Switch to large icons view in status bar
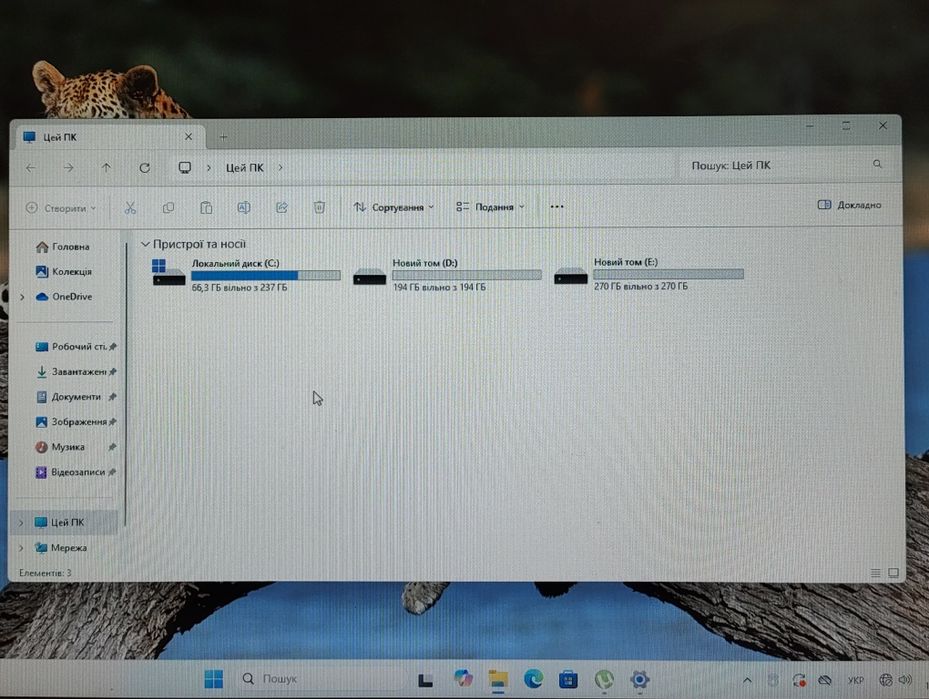 coord(893,573)
